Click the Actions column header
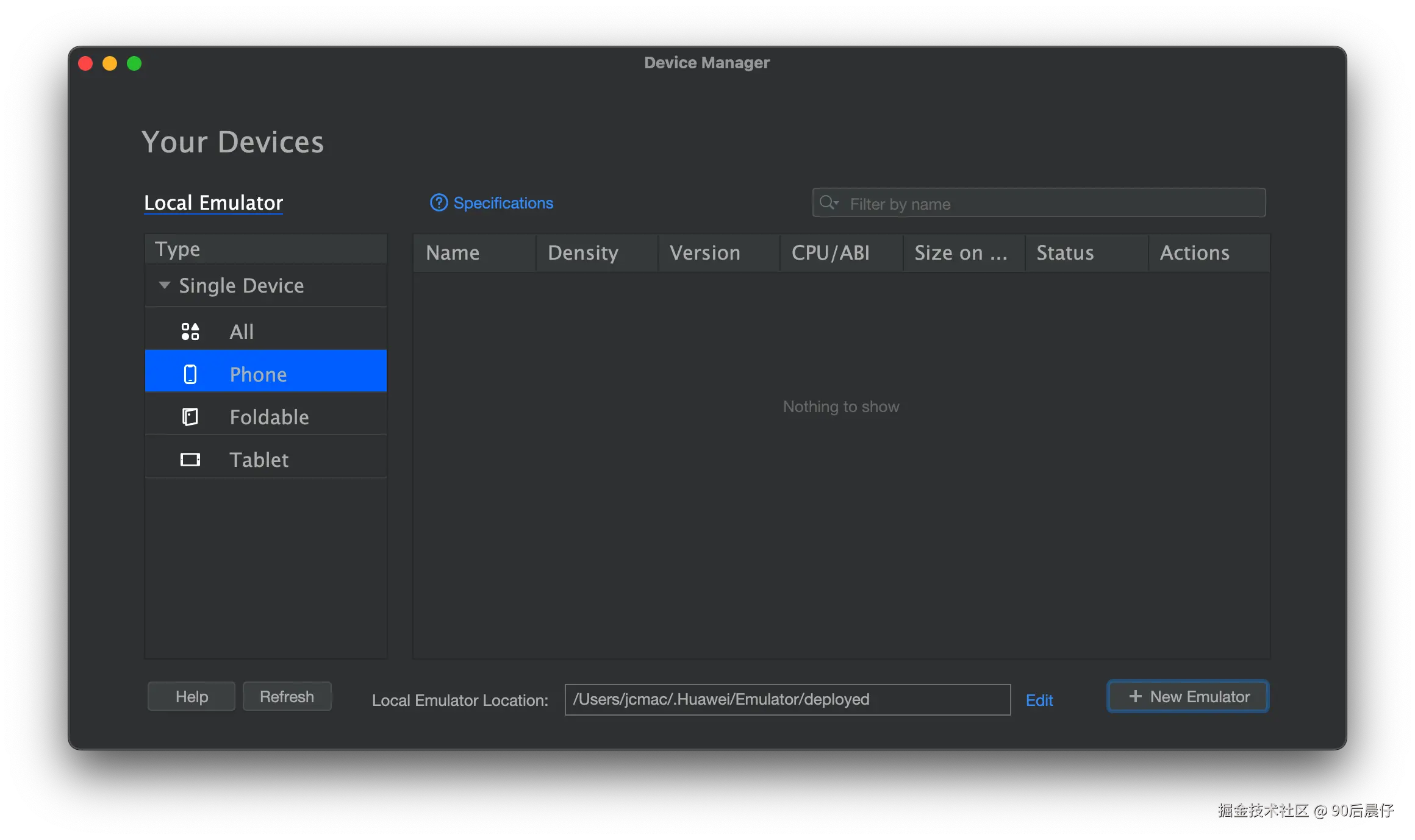1415x840 pixels. click(1209, 253)
